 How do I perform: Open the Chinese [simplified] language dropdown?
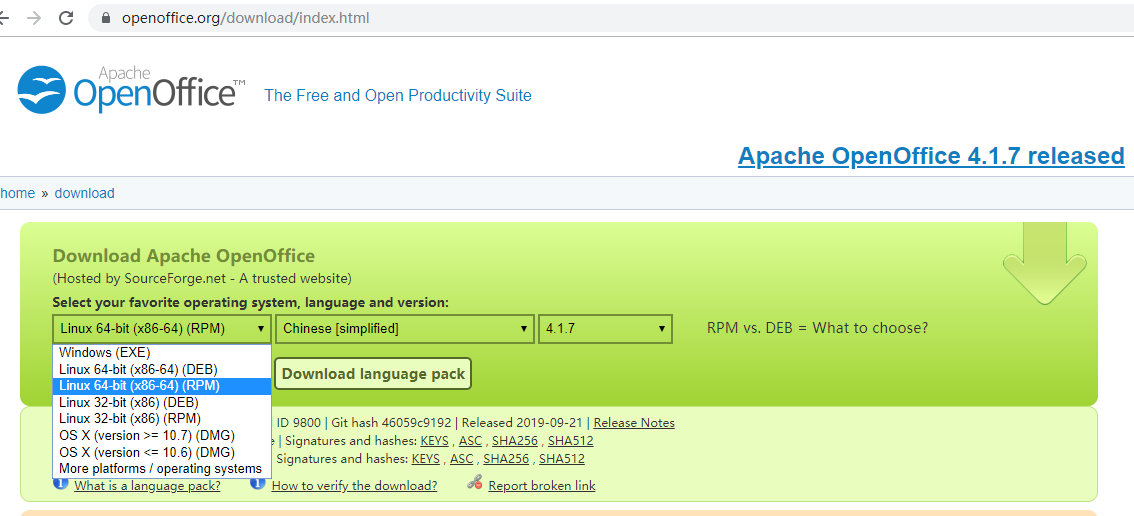coord(405,329)
